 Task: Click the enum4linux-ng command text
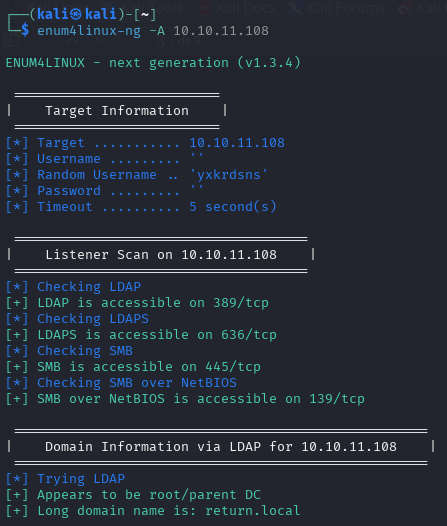click(x=89, y=31)
